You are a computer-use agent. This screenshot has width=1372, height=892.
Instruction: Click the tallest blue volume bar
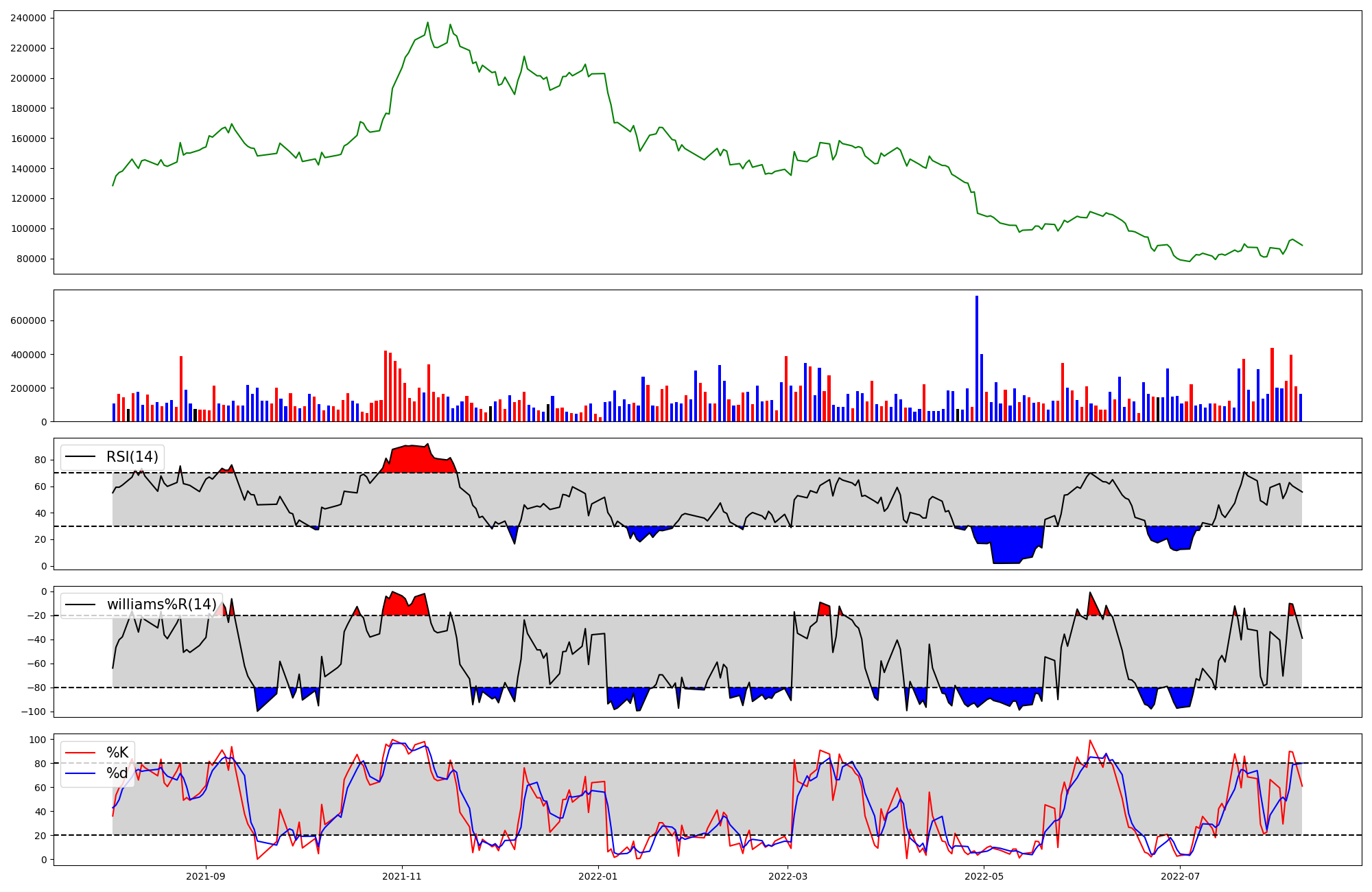tap(977, 357)
